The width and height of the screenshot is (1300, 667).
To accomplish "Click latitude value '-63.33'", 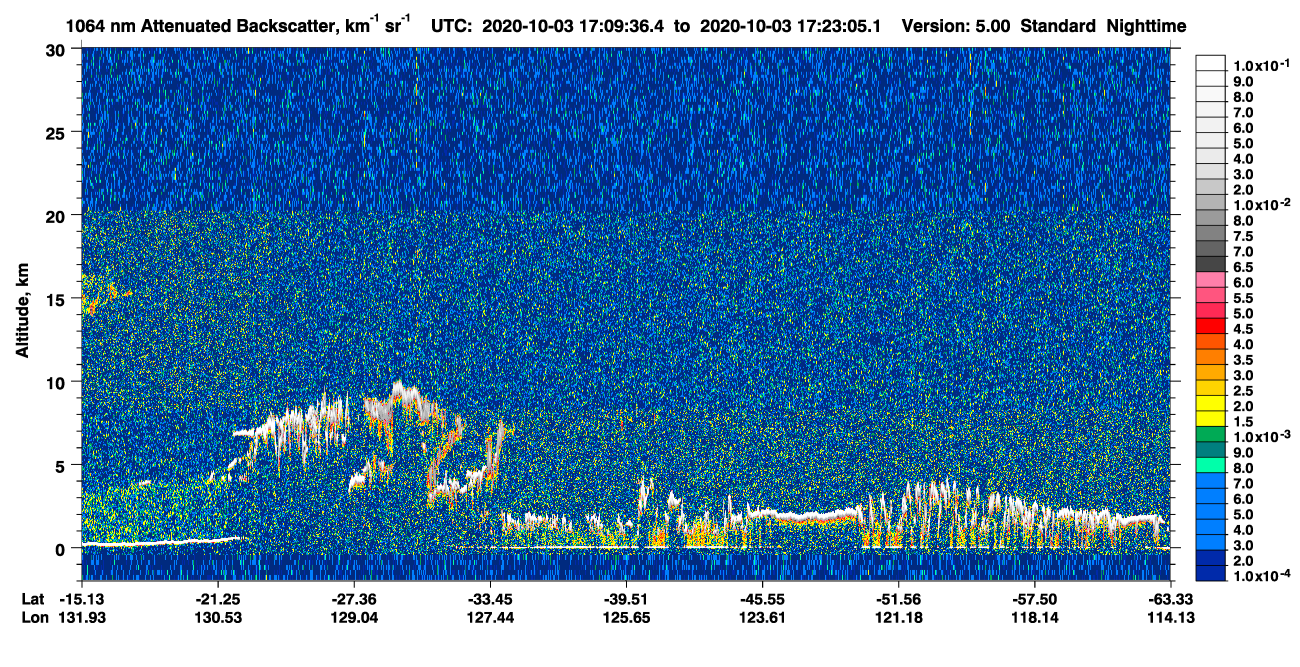I will pyautogui.click(x=1171, y=598).
